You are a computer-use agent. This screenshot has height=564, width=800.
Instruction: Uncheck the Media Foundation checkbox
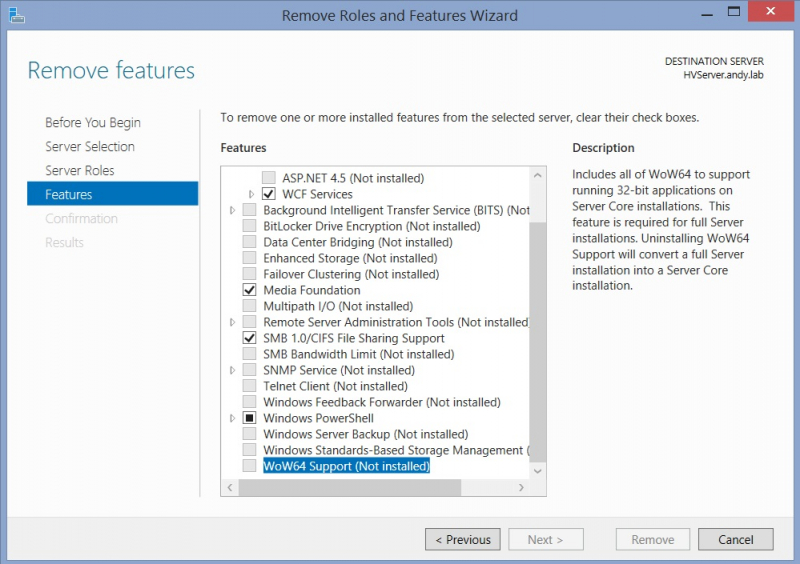click(x=250, y=290)
